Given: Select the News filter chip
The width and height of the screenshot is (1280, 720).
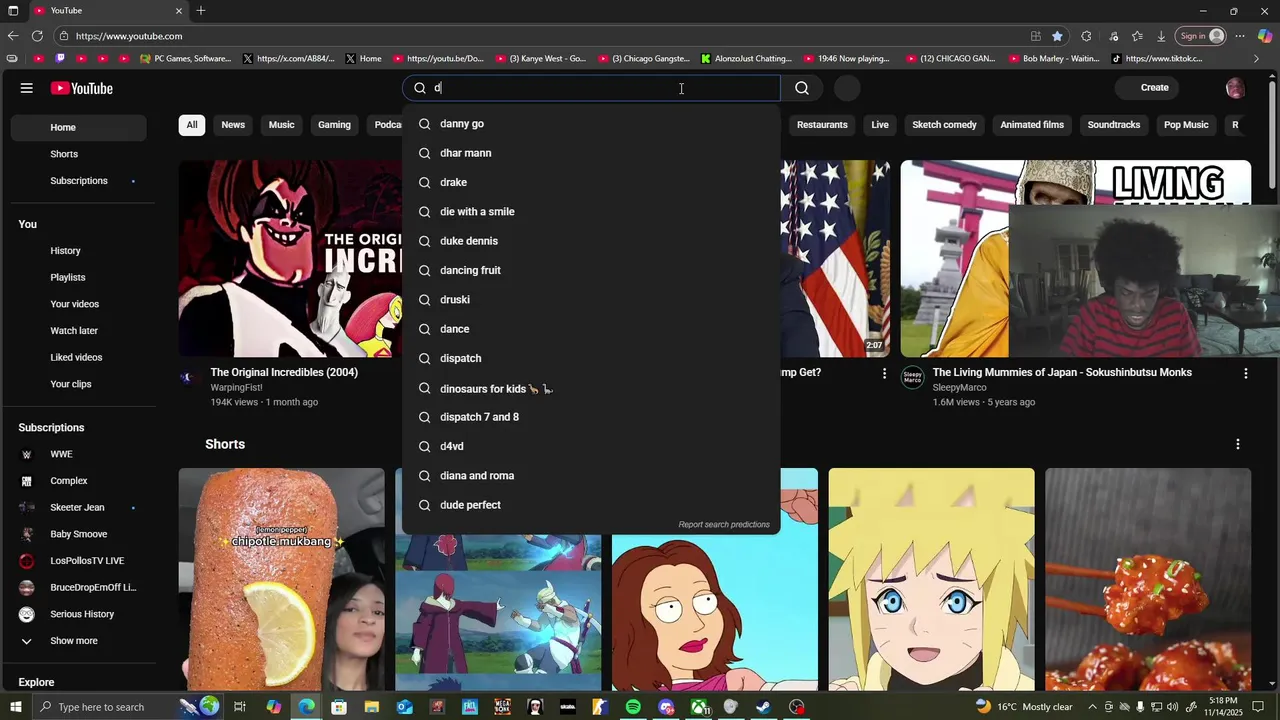Looking at the screenshot, I should [233, 125].
